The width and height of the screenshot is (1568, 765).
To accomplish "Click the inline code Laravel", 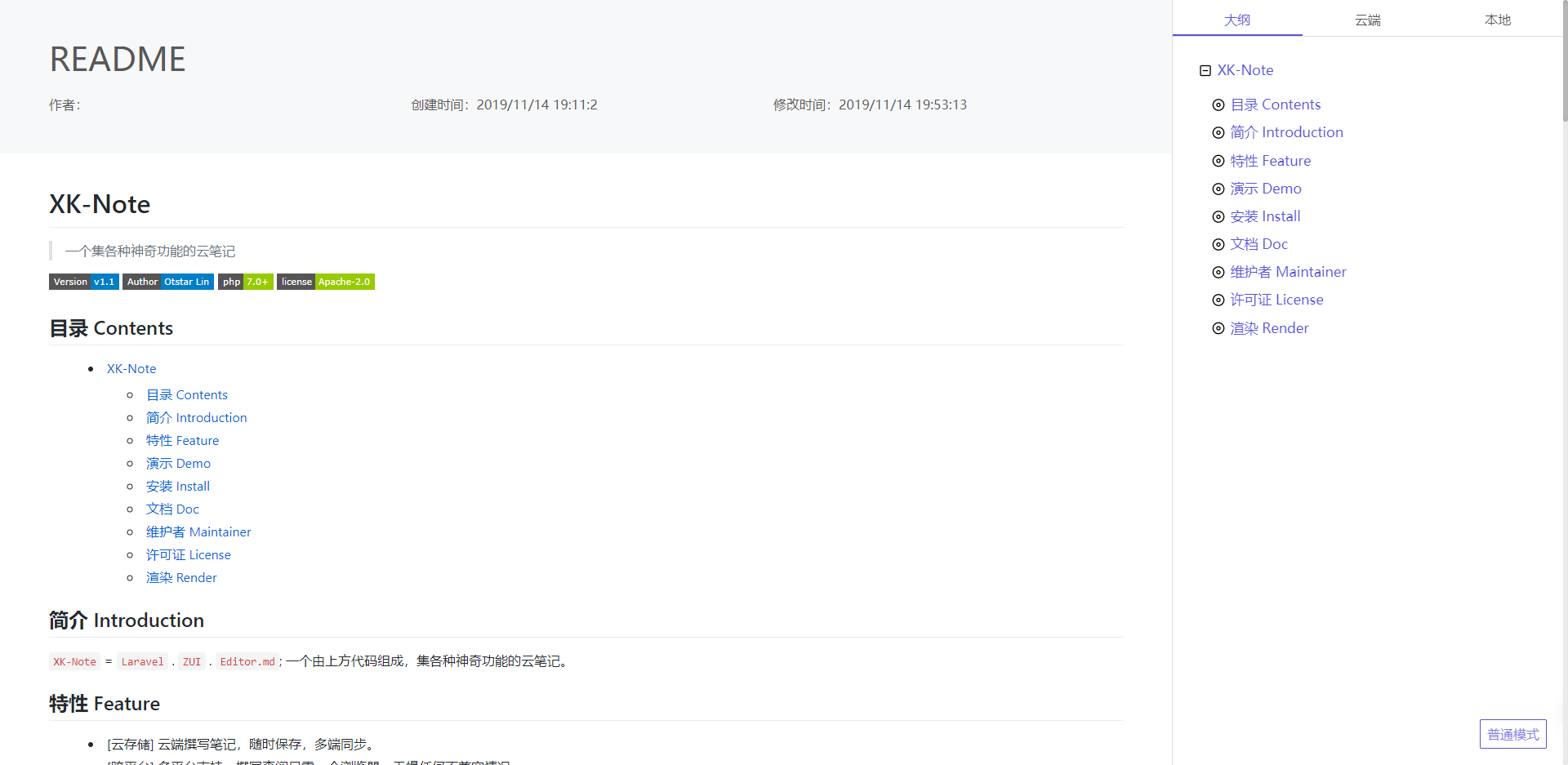I will [142, 661].
